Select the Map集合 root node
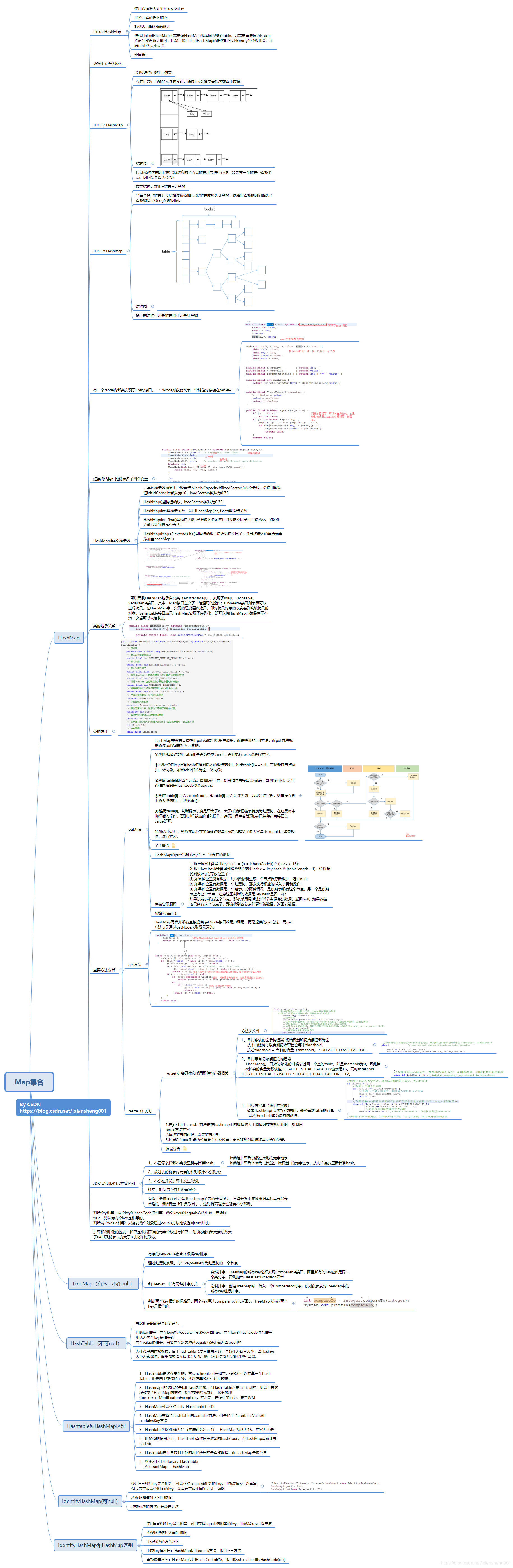Image resolution: width=513 pixels, height=1568 pixels. [x=29, y=1082]
